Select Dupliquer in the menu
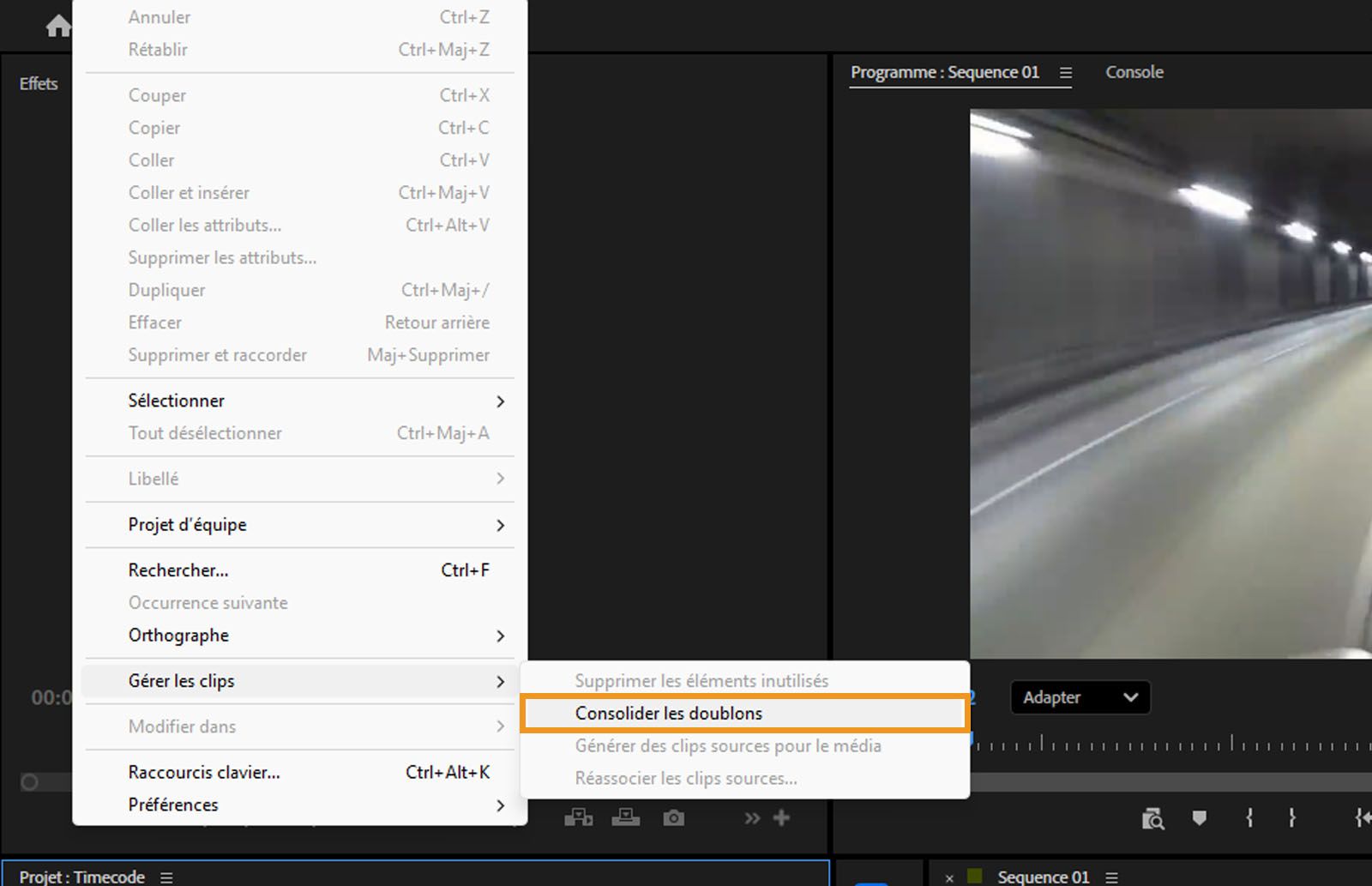This screenshot has height=886, width=1372. [x=300, y=291]
